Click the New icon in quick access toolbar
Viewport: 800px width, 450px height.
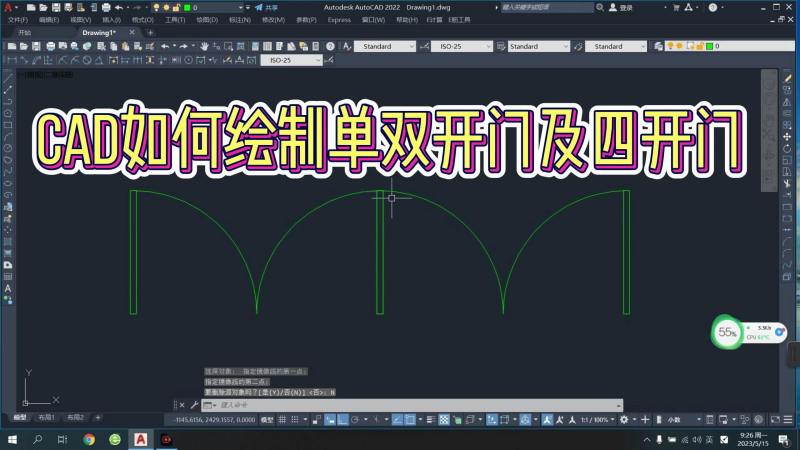pos(31,8)
